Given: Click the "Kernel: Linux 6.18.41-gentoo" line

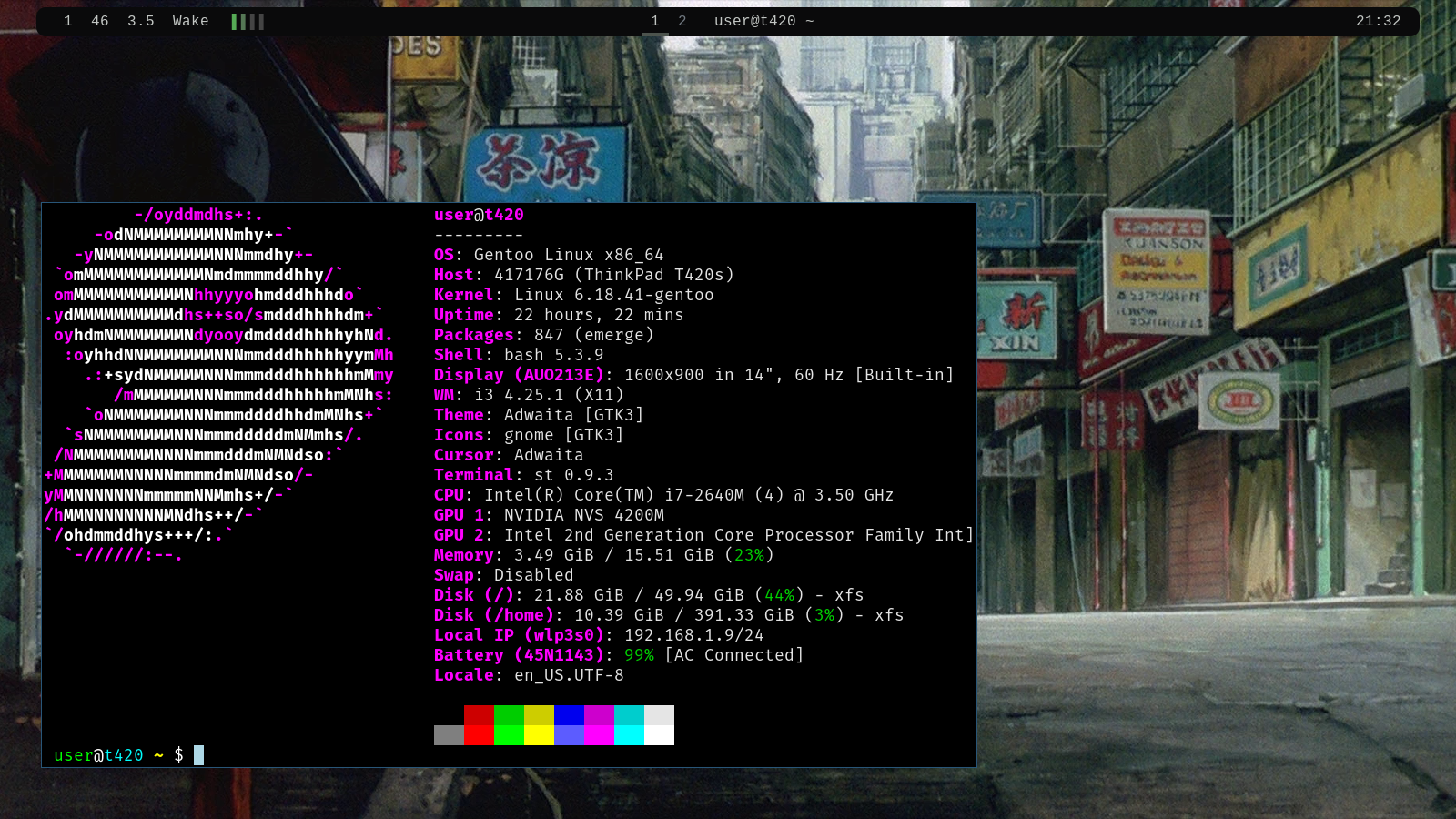Looking at the screenshot, I should pyautogui.click(x=574, y=295).
